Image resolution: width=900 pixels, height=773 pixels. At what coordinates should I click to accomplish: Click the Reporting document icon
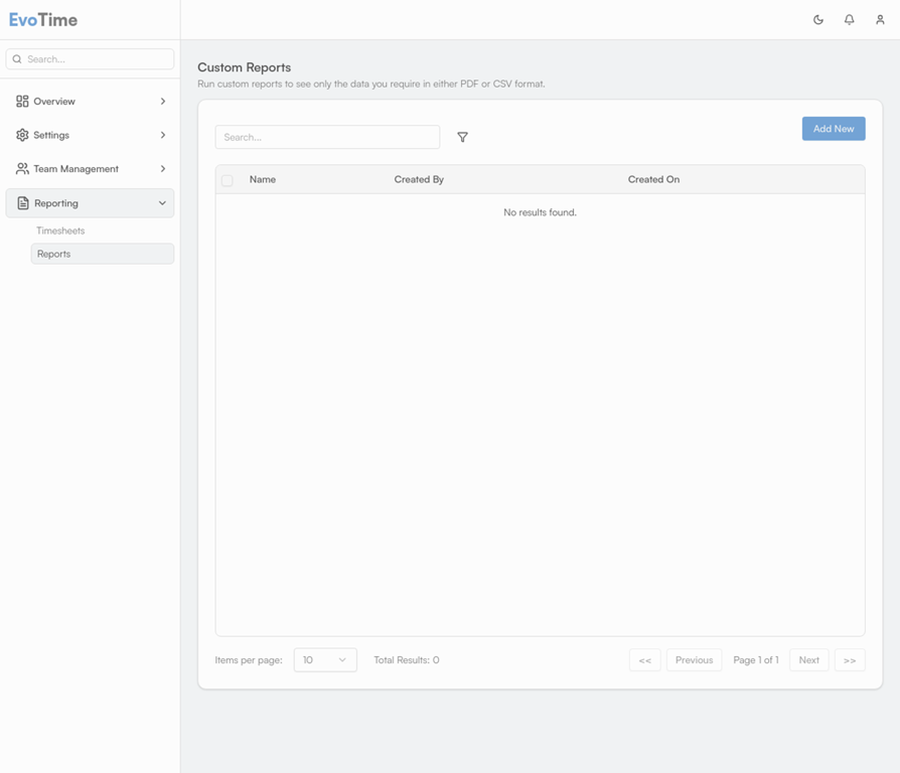pyautogui.click(x=23, y=203)
